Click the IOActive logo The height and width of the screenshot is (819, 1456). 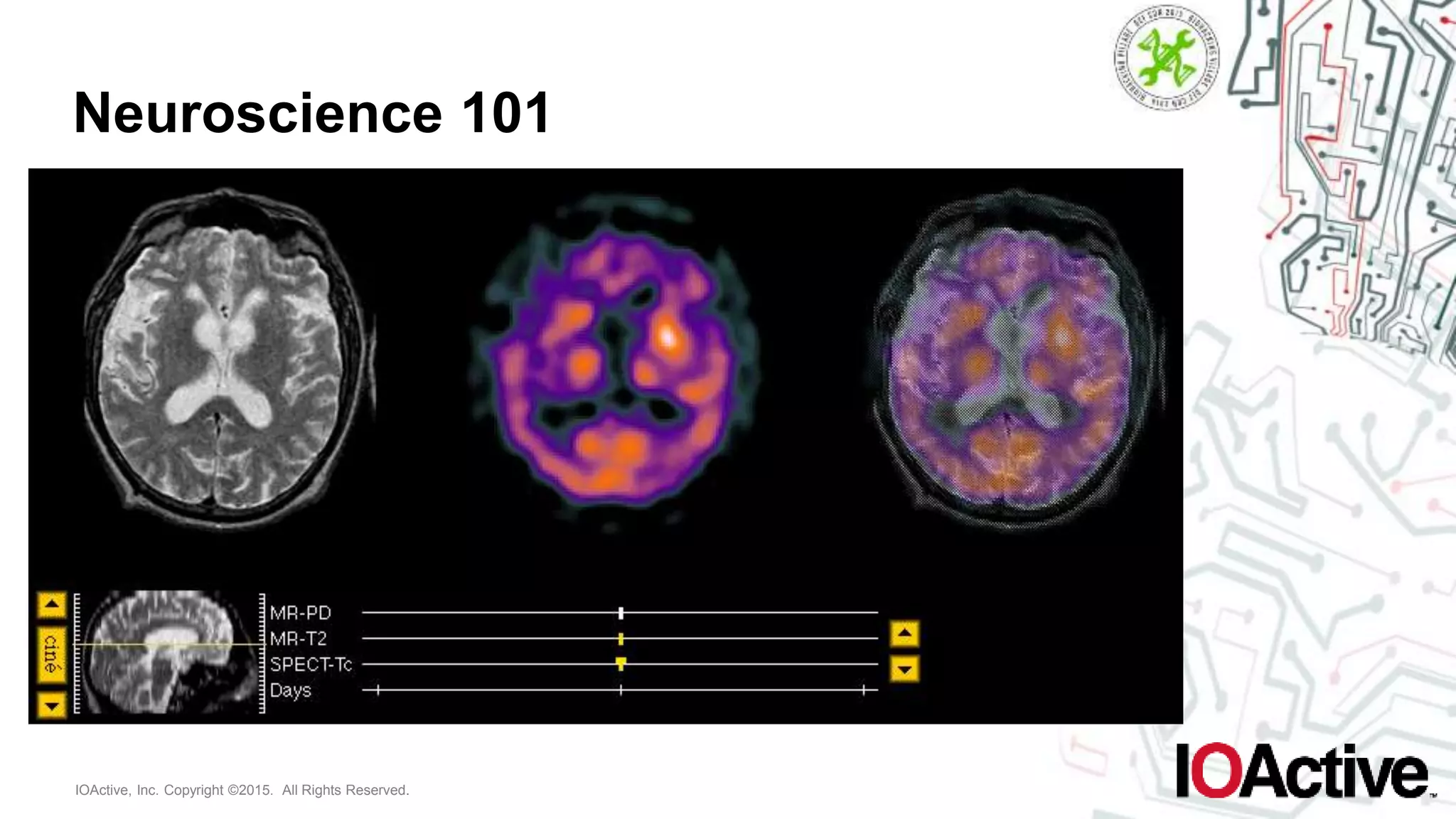[1305, 771]
